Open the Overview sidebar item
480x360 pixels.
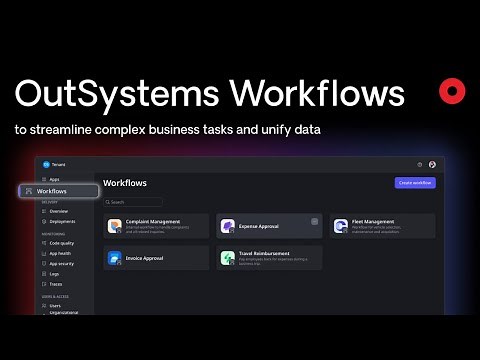[55, 211]
